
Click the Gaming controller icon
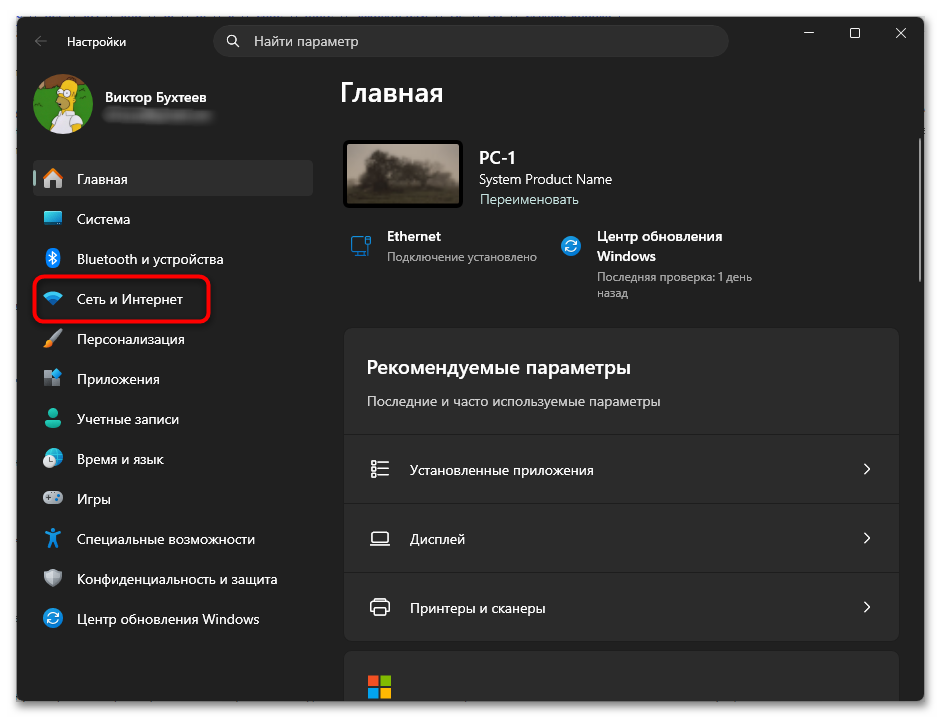click(53, 498)
